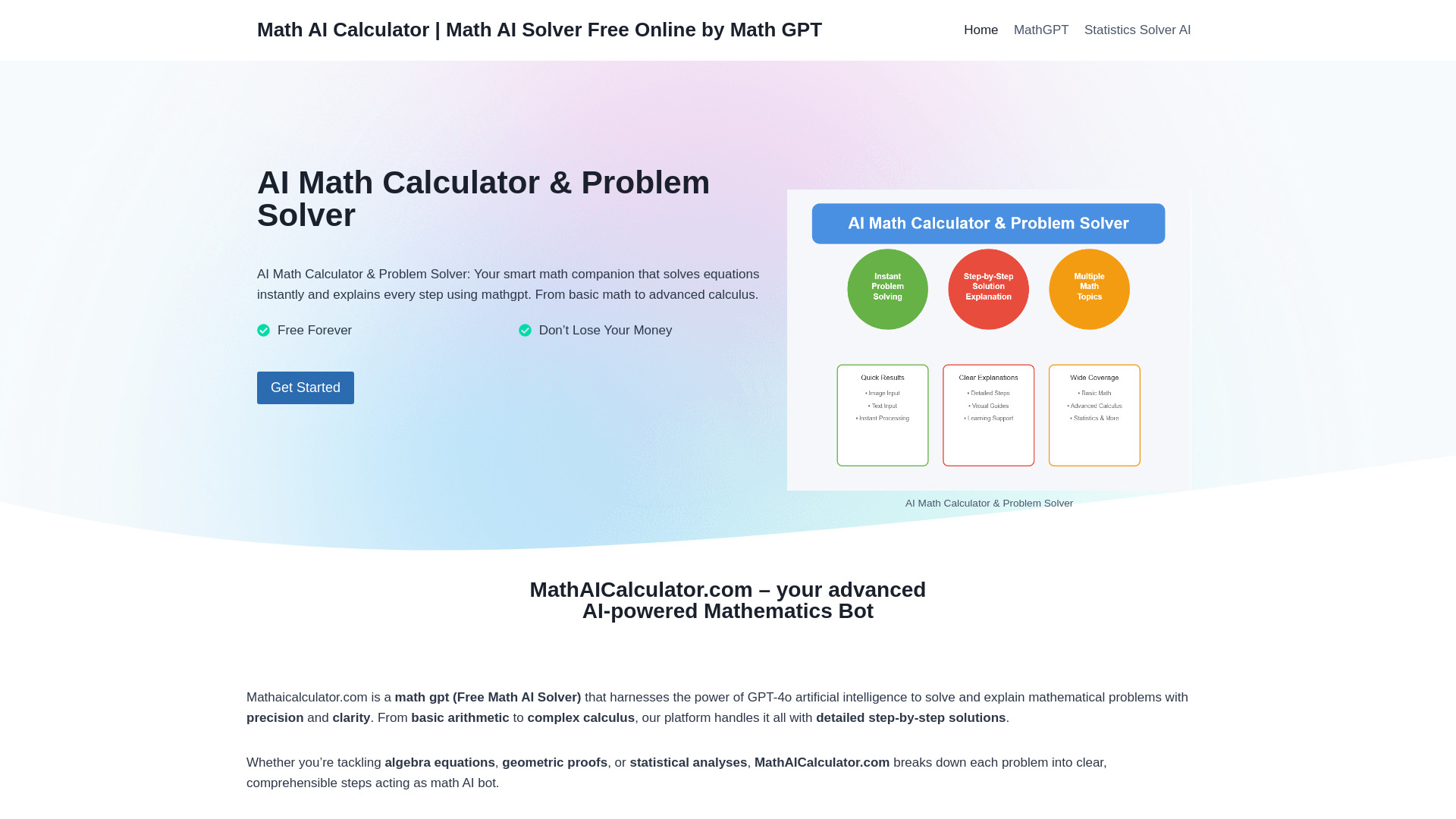
Task: Expand the Quick Results feature card
Action: point(883,414)
